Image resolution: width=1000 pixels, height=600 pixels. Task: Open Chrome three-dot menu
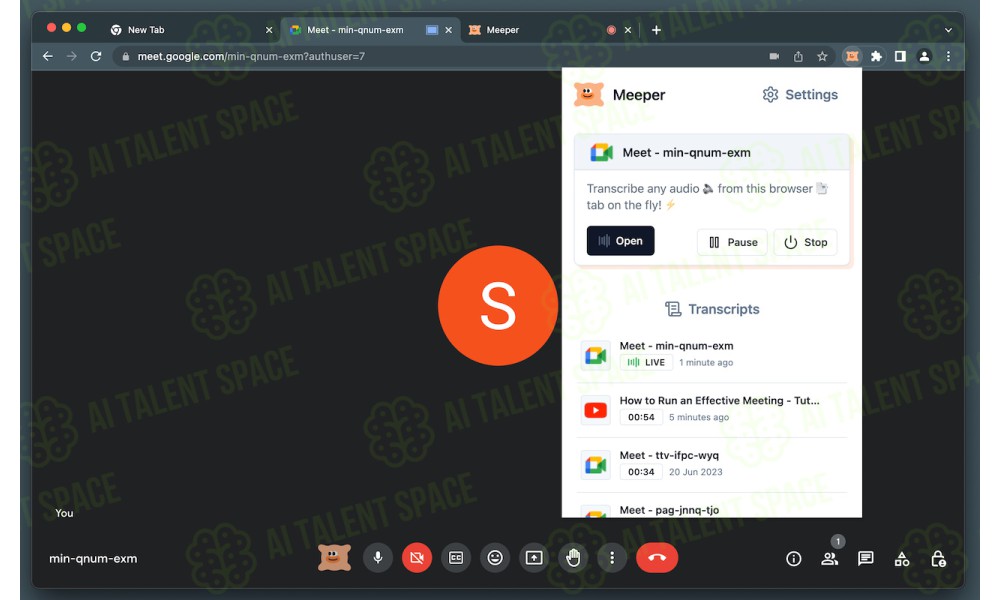point(948,56)
